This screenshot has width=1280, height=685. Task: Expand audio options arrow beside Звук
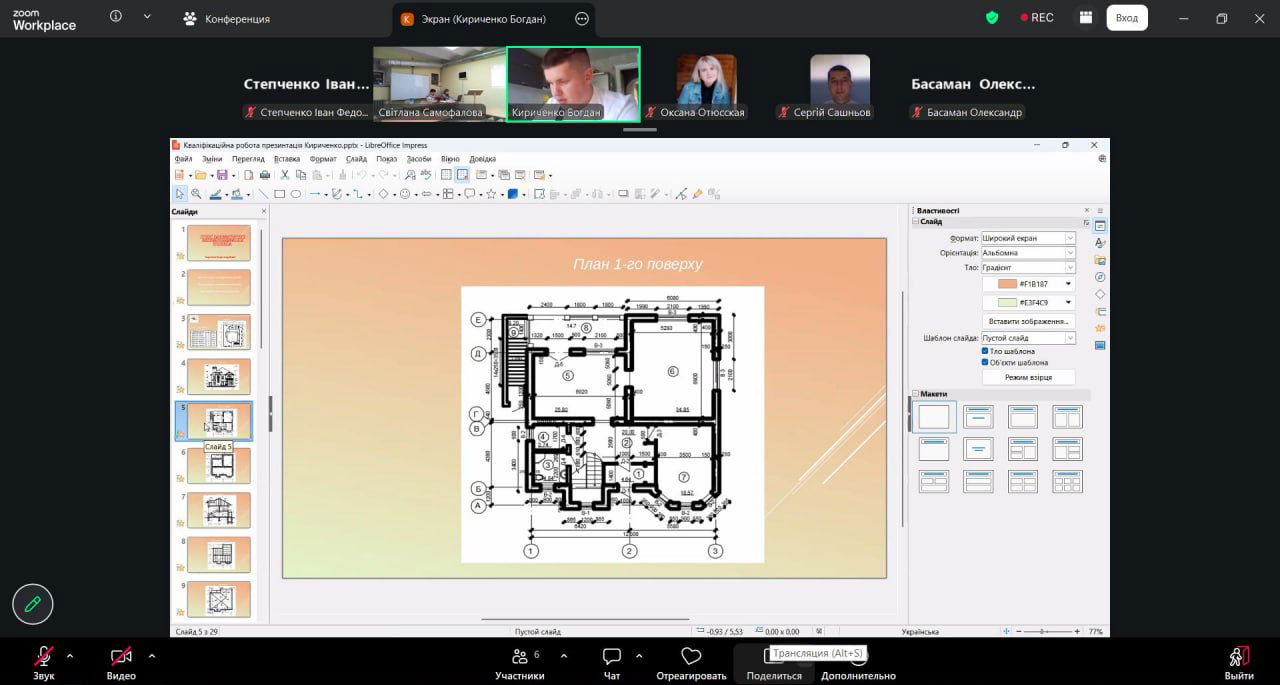(x=69, y=656)
